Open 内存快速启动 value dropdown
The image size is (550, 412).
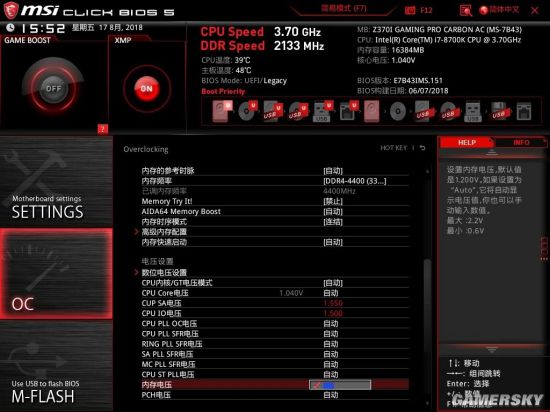pyautogui.click(x=333, y=242)
